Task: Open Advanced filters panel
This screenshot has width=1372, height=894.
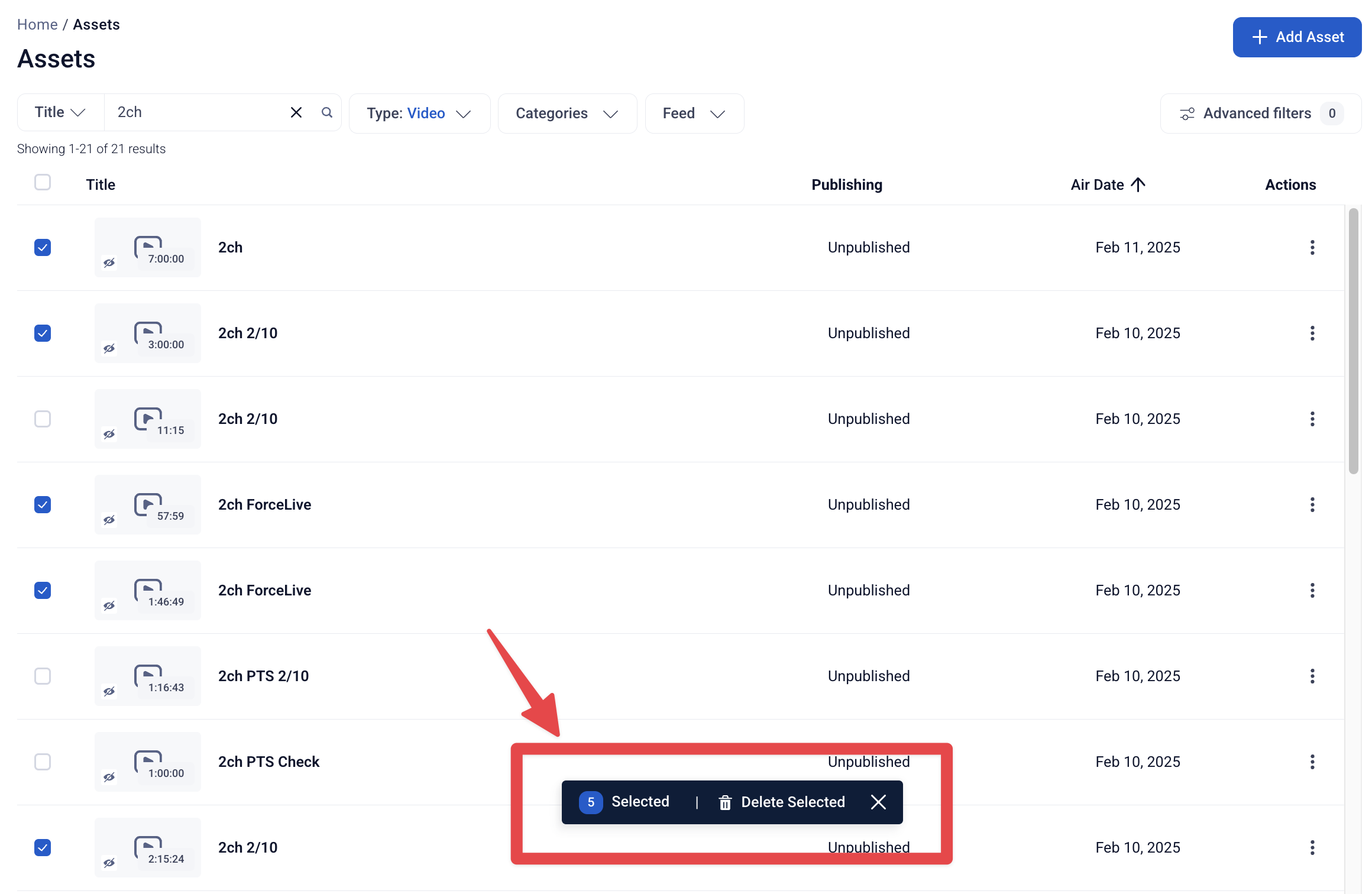Action: [x=1261, y=114]
